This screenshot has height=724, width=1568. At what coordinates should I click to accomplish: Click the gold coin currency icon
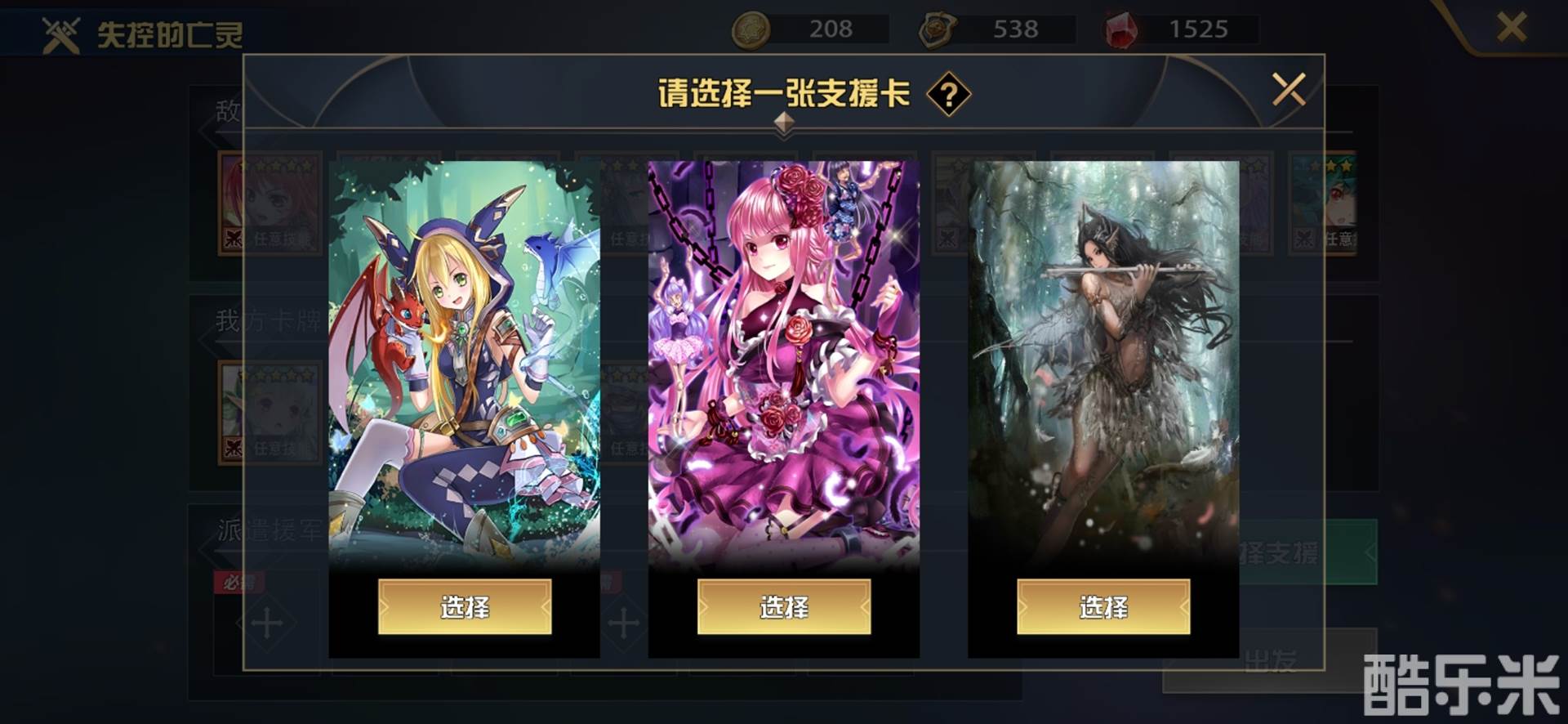[x=751, y=30]
